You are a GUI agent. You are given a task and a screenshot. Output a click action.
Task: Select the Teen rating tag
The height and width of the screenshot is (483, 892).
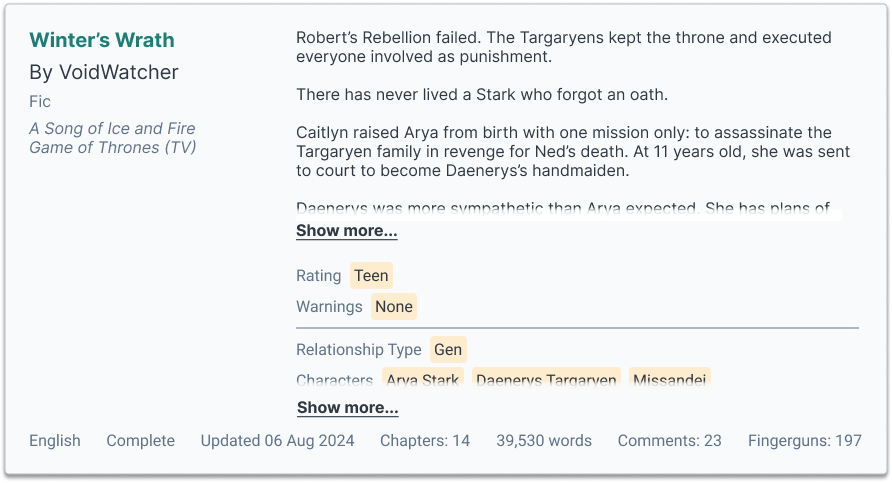[371, 276]
